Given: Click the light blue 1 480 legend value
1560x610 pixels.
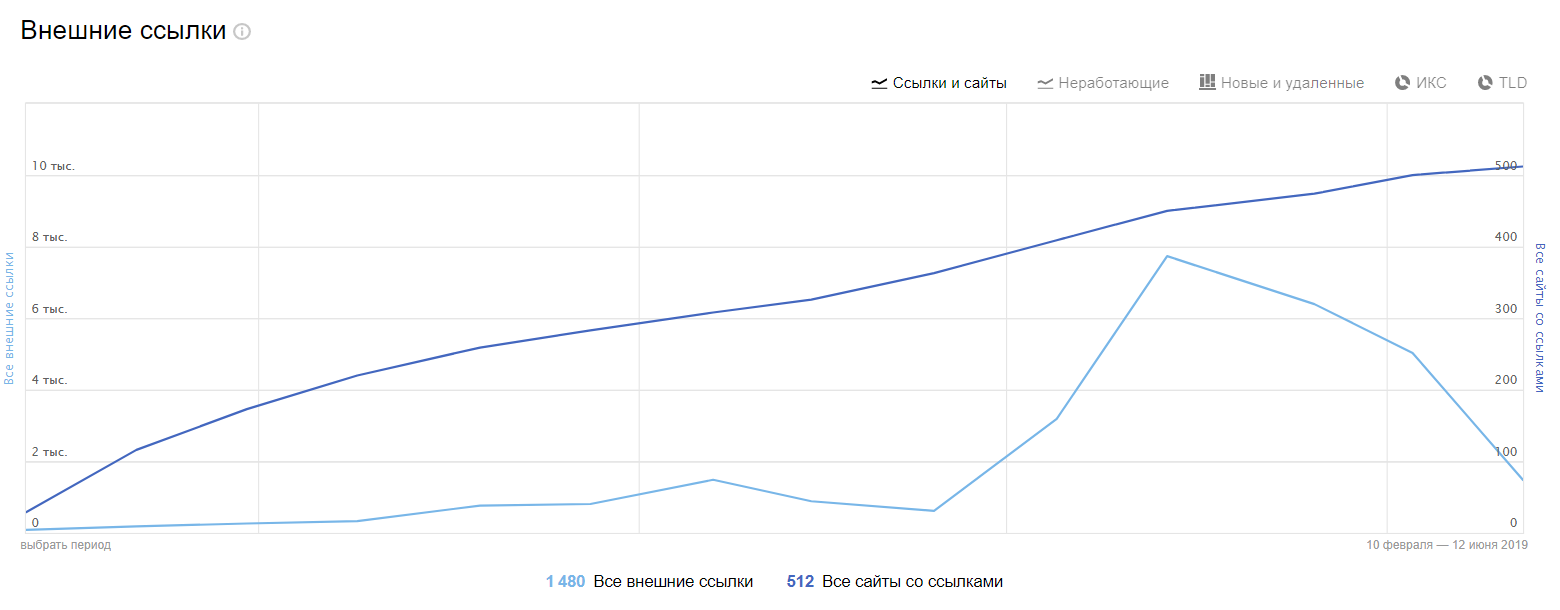Looking at the screenshot, I should pos(565,581).
